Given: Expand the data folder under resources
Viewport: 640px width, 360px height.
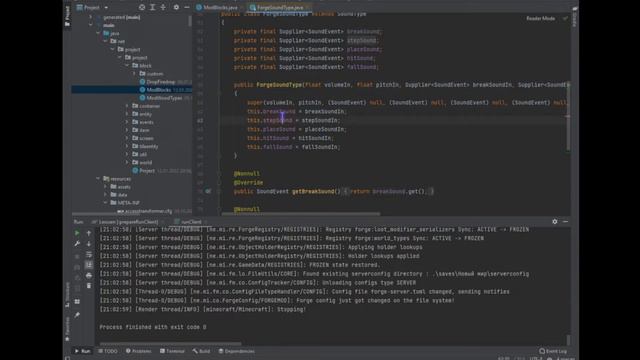Looking at the screenshot, I should click(x=106, y=195).
